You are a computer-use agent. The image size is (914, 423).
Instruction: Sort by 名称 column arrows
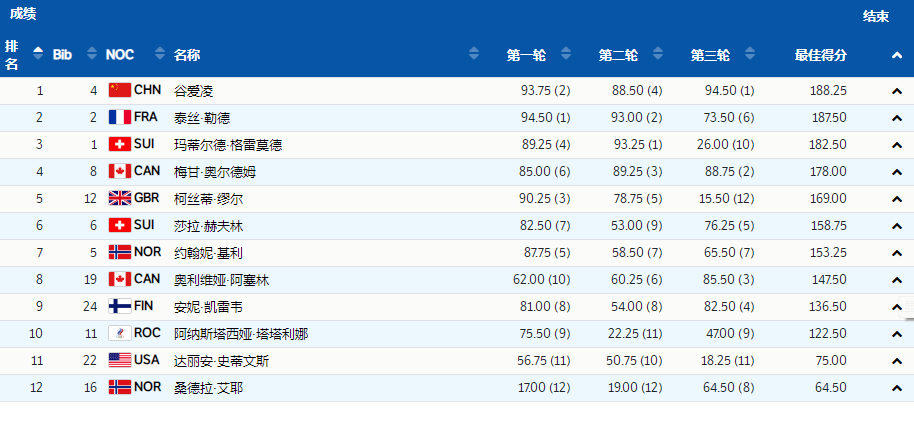coord(474,53)
